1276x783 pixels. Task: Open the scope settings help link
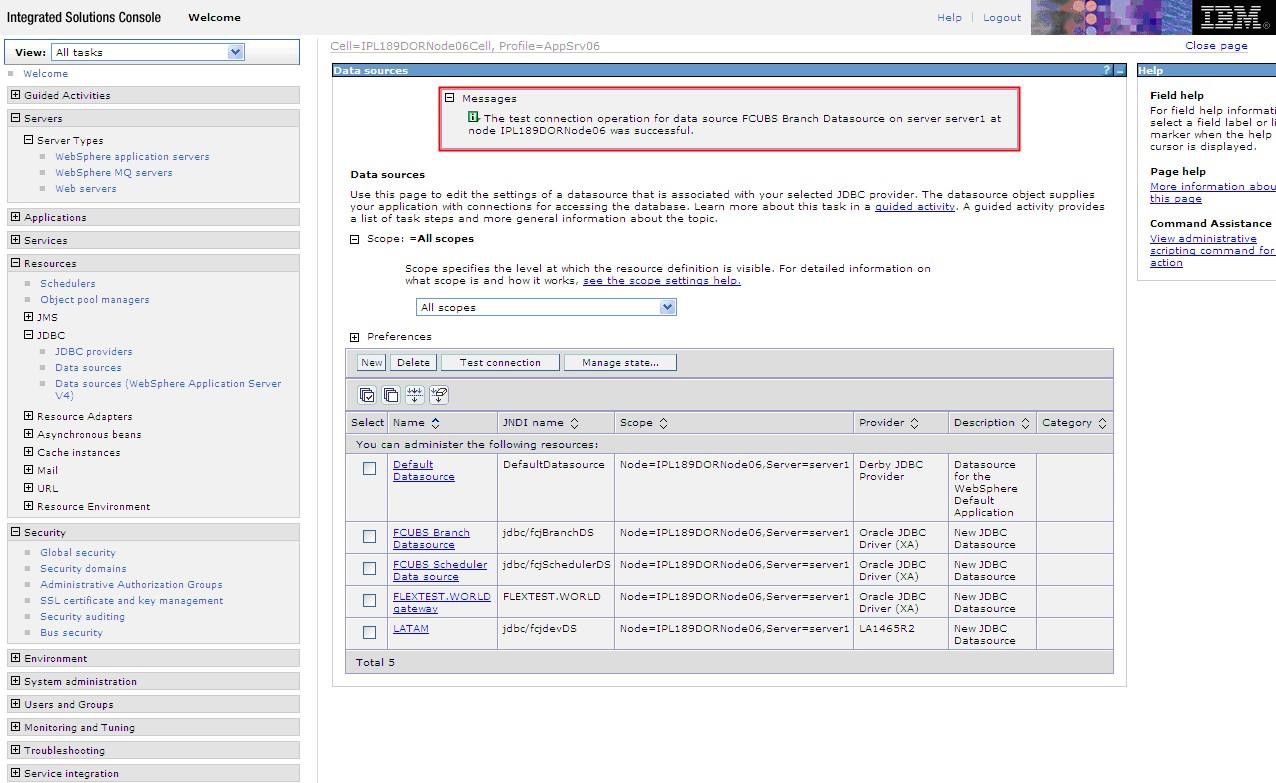(661, 280)
